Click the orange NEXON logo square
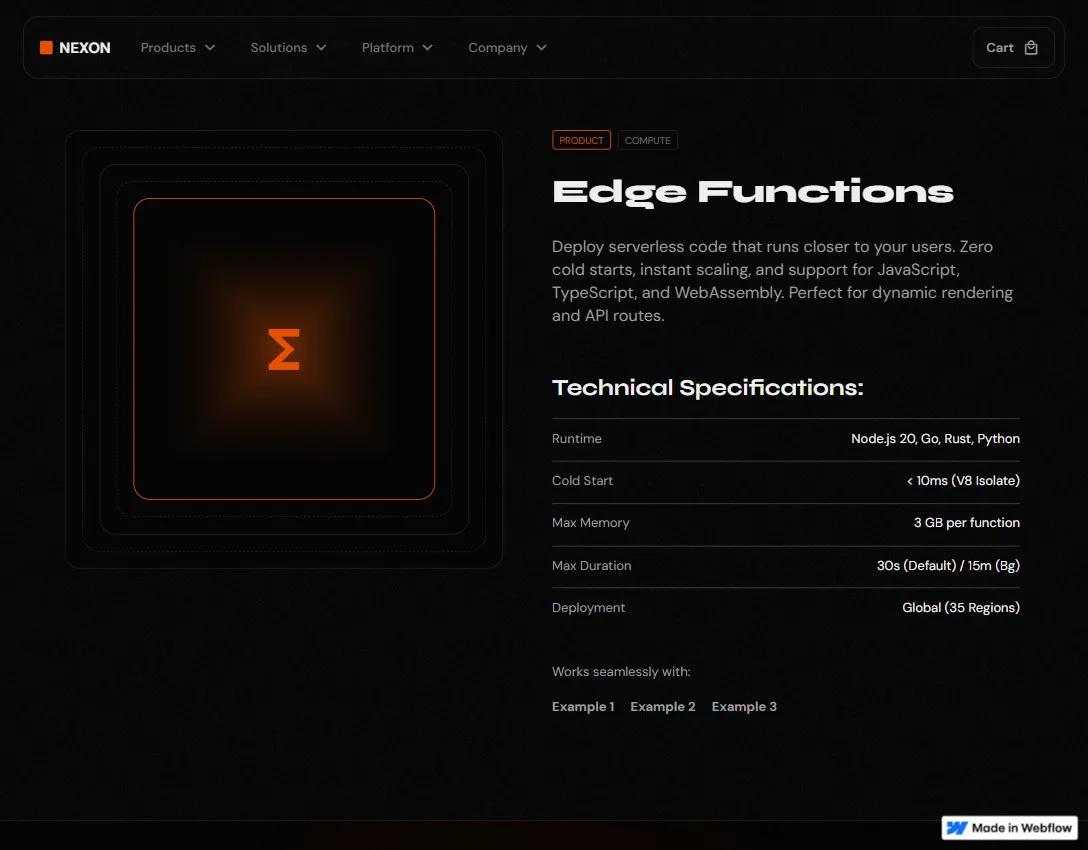This screenshot has width=1088, height=850. coord(46,47)
